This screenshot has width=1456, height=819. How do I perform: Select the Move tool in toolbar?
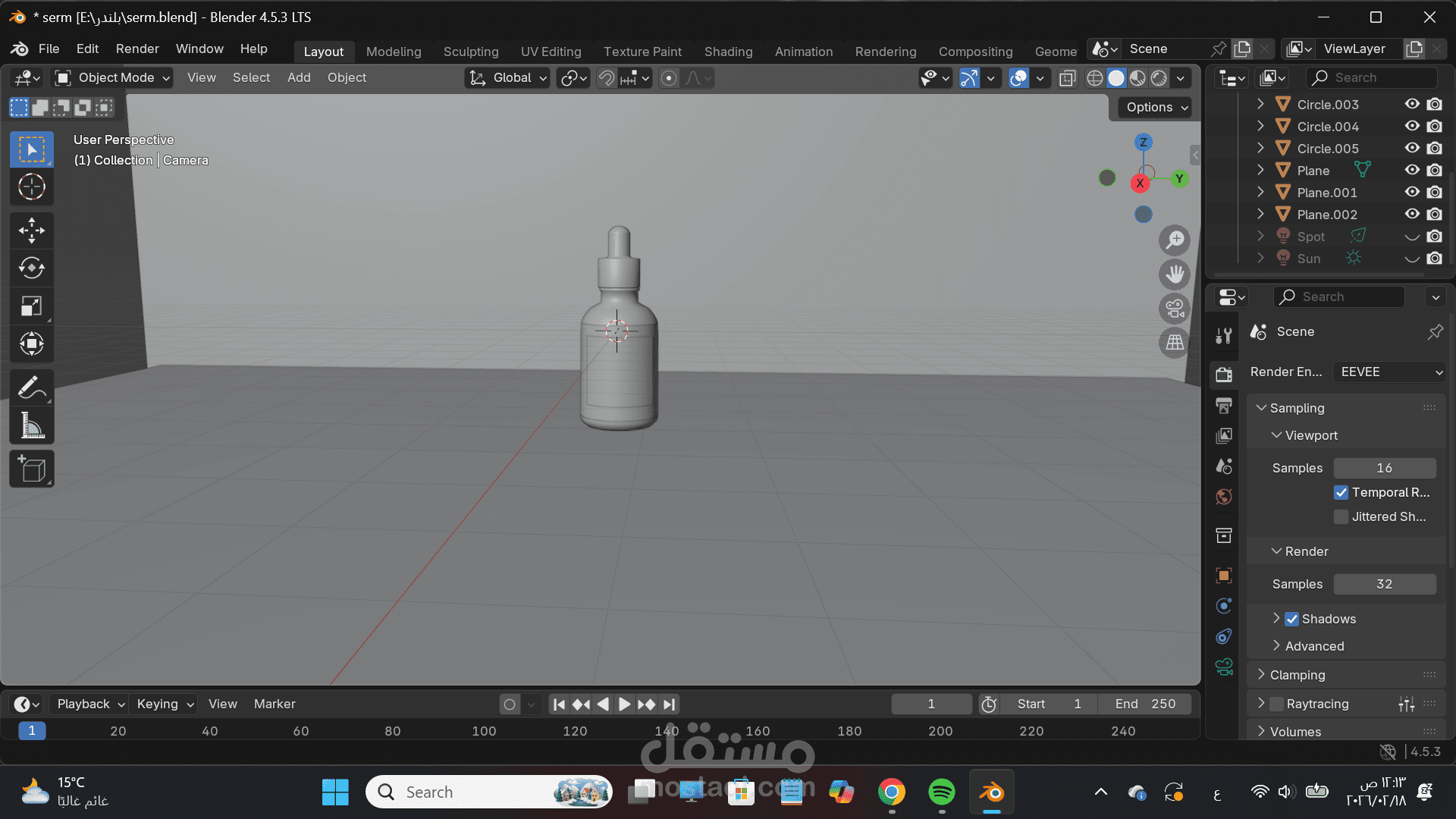tap(31, 231)
